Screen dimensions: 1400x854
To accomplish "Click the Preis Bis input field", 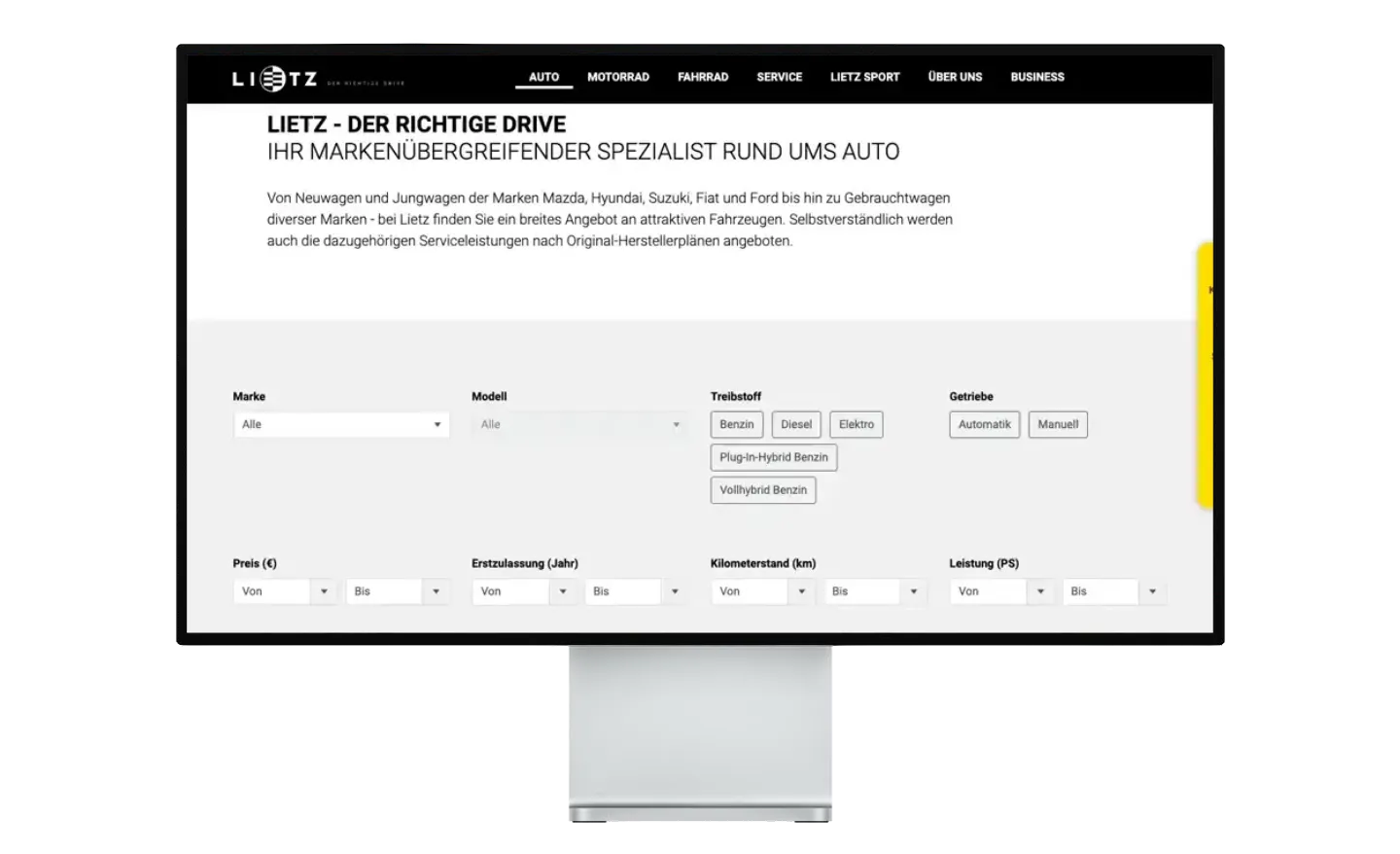I will (x=384, y=591).
